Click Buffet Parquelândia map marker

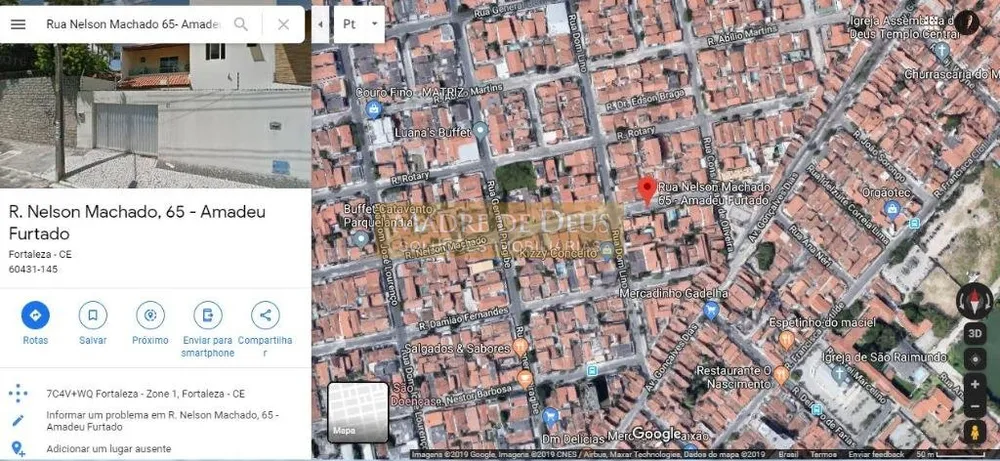[361, 239]
